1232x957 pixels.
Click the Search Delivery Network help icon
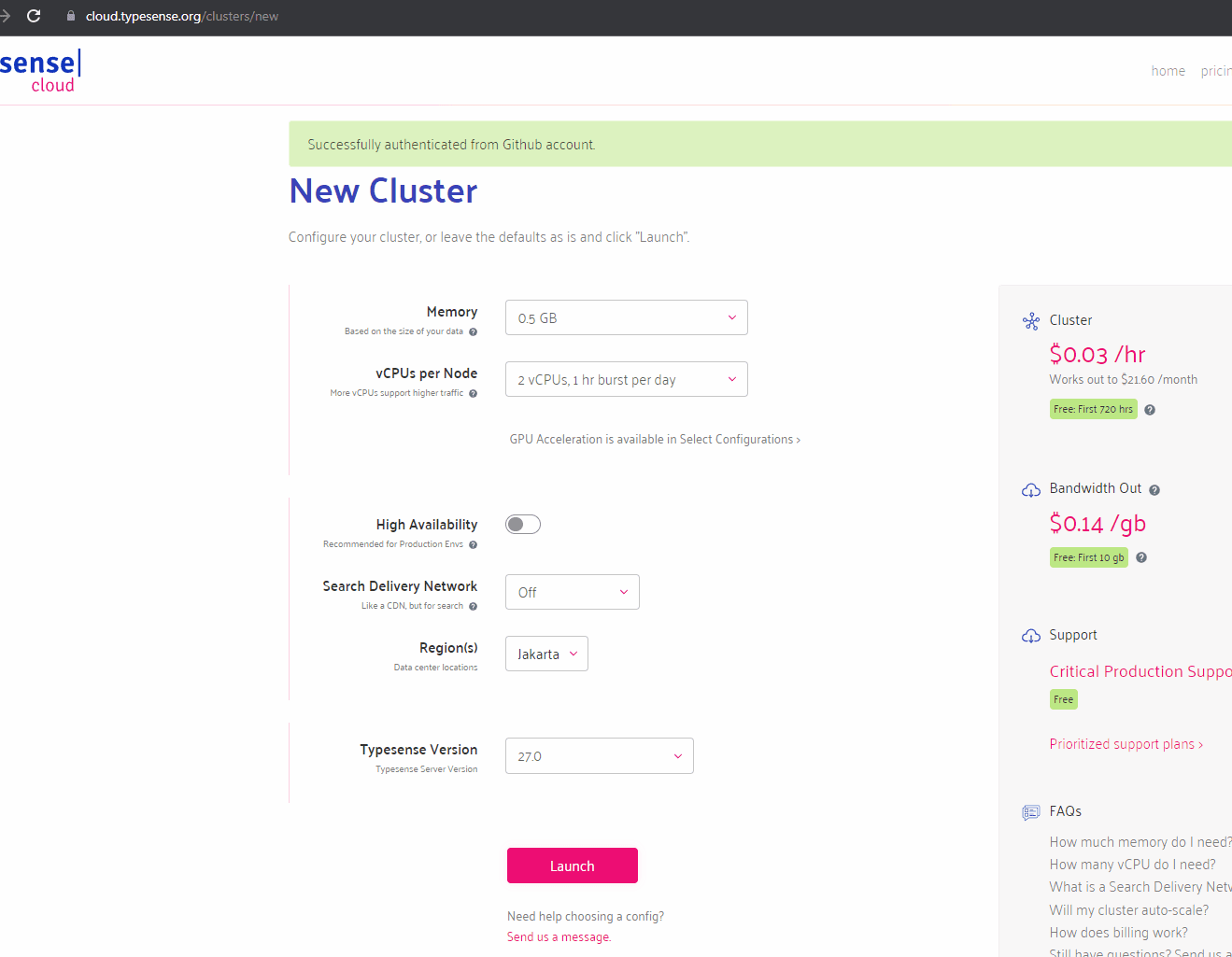tap(473, 606)
